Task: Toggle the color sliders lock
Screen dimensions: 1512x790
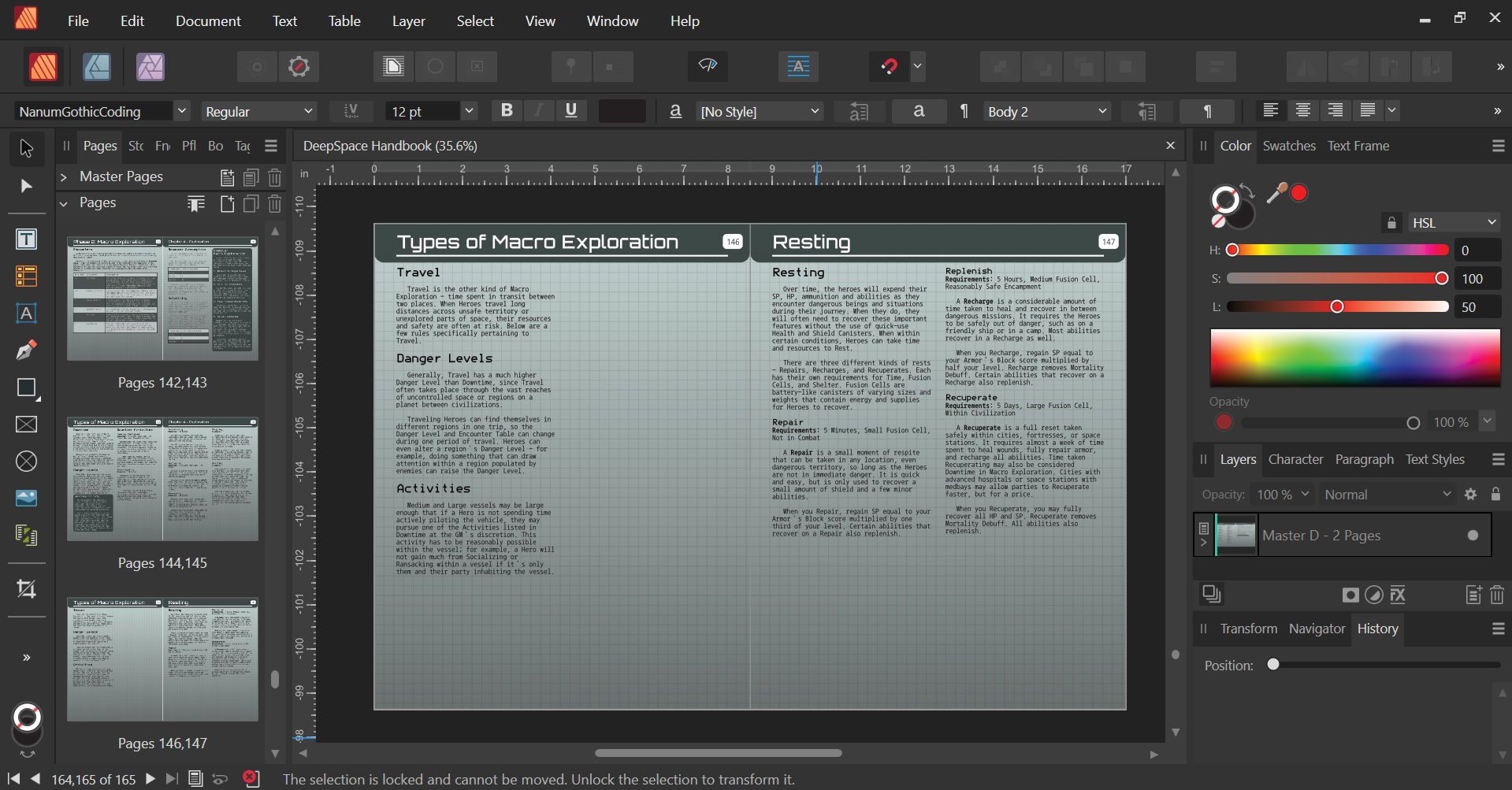Action: pos(1391,223)
